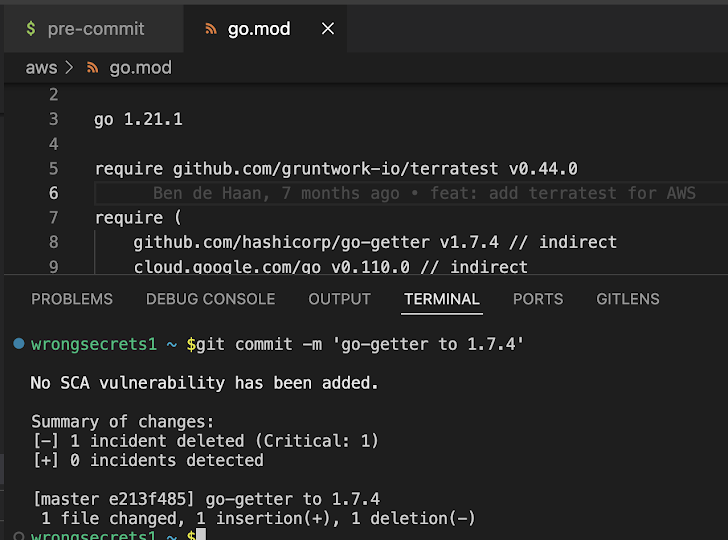Focus the terminal prompt cursor
Image resolution: width=728 pixels, height=540 pixels.
coord(200,537)
